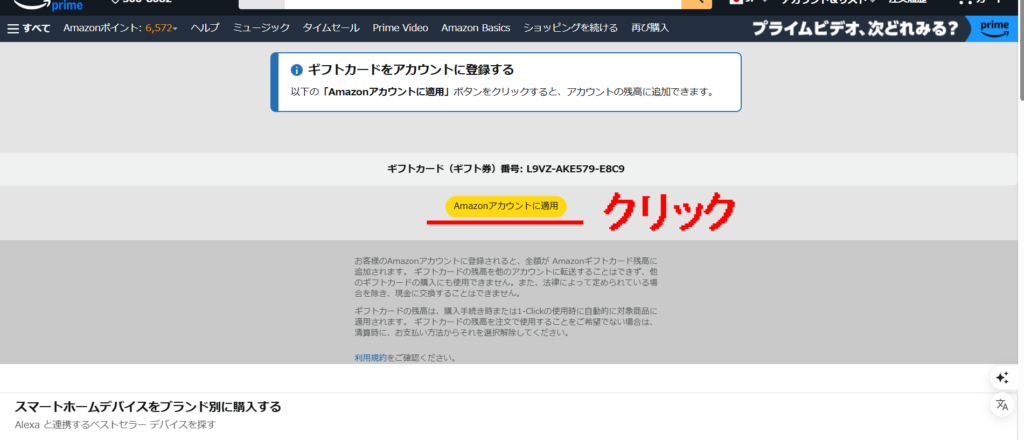Click the paragraph starting ギフトカードの残高は、購入手続き
Viewport: 1024px width, 440px height.
pos(506,322)
